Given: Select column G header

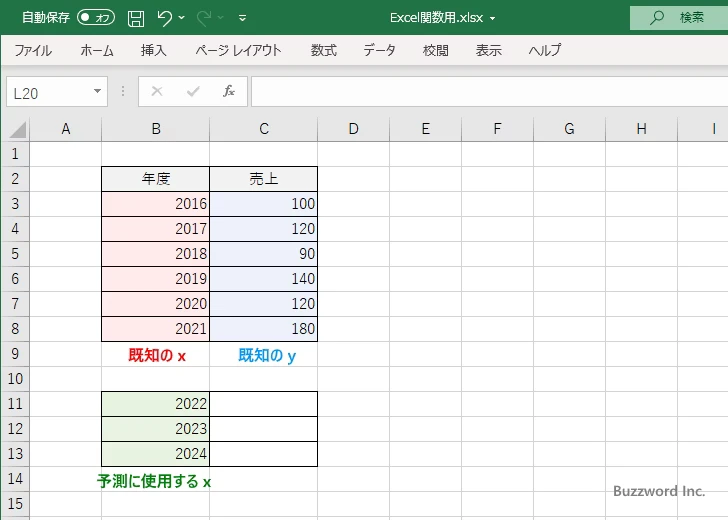Looking at the screenshot, I should [570, 129].
